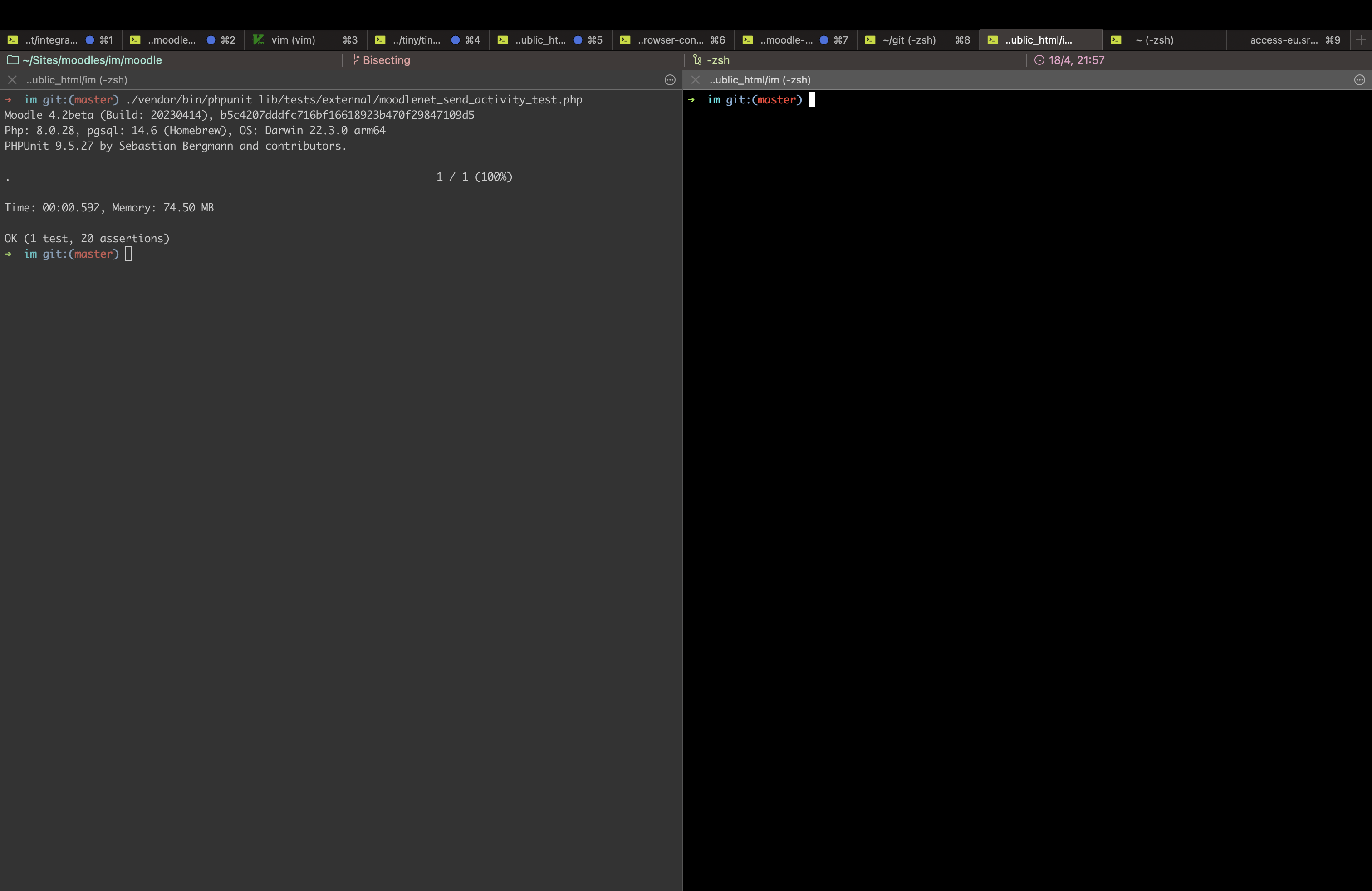Click the right pane im git:(master) prompt
The width and height of the screenshot is (1372, 891).
tap(755, 100)
